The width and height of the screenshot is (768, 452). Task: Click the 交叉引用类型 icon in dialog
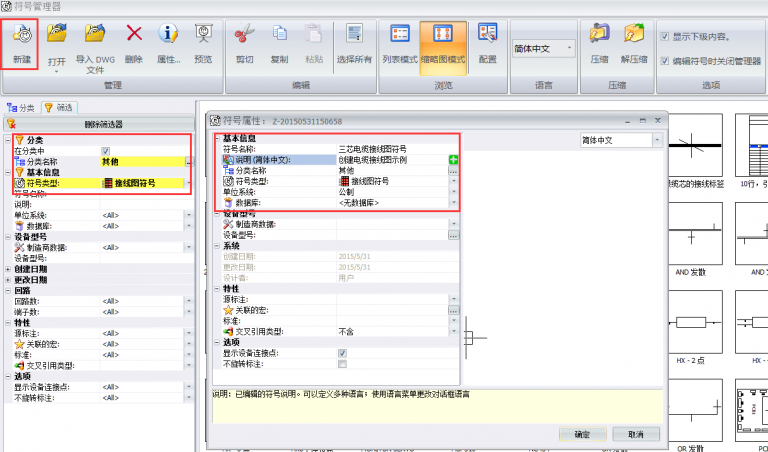point(228,332)
